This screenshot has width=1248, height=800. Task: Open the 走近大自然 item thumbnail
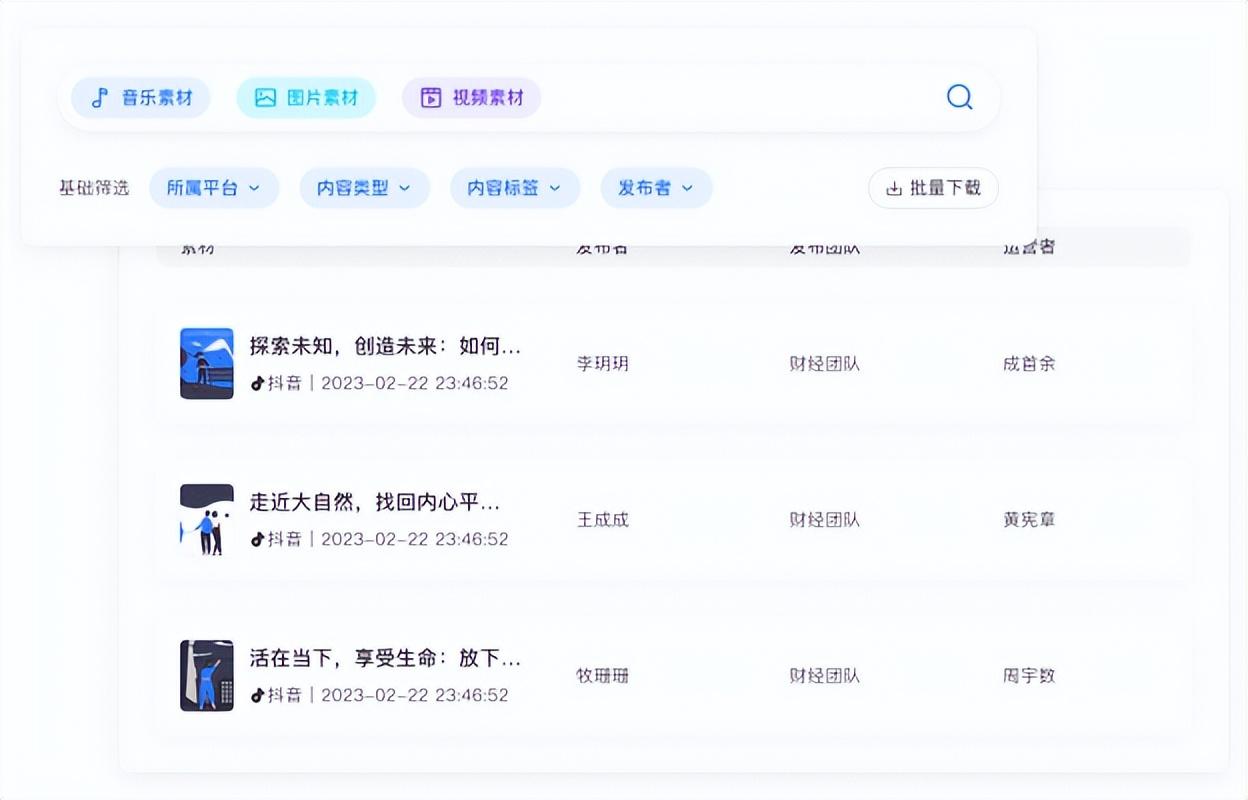[x=207, y=520]
